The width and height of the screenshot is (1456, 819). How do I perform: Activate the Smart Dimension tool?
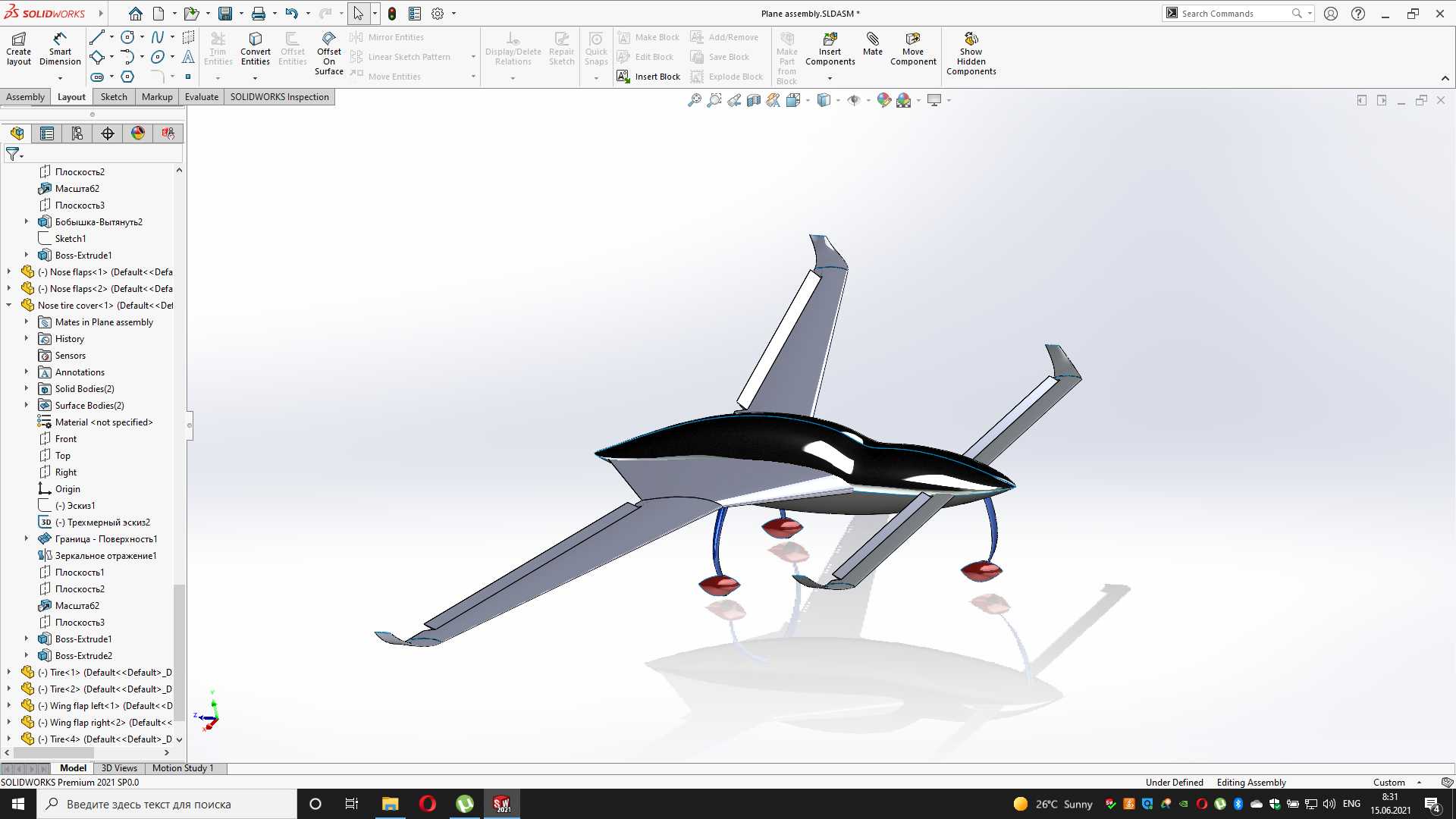tap(60, 49)
